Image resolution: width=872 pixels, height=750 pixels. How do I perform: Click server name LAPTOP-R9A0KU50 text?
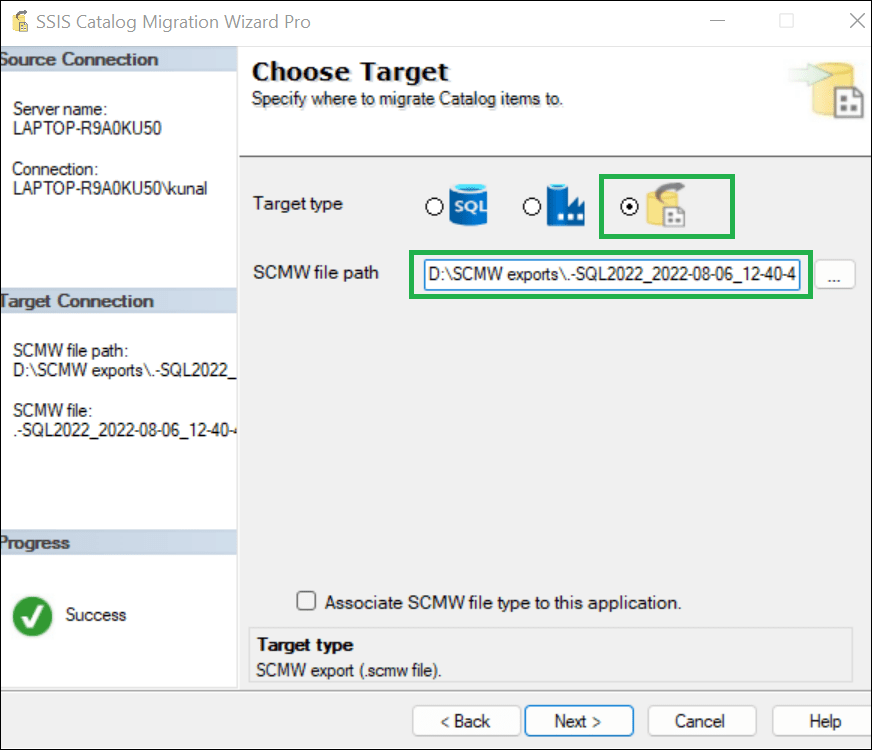point(87,128)
